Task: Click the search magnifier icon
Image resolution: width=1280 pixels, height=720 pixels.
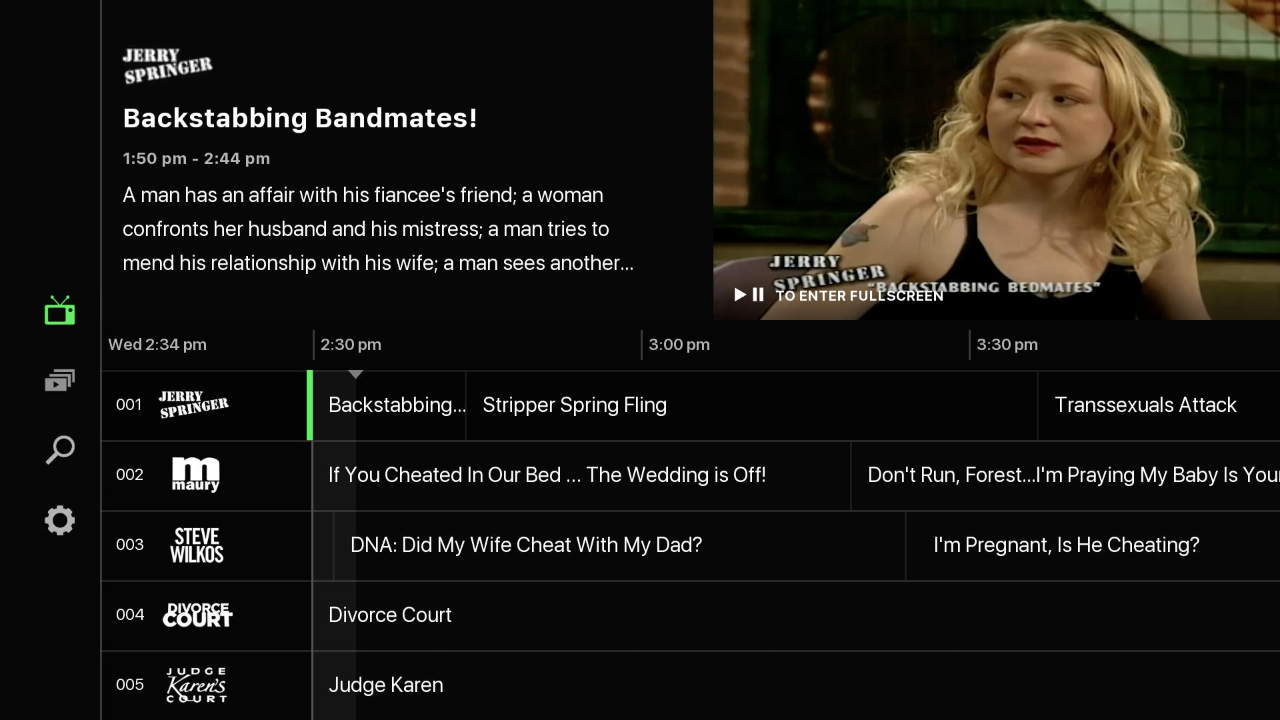Action: pos(60,450)
